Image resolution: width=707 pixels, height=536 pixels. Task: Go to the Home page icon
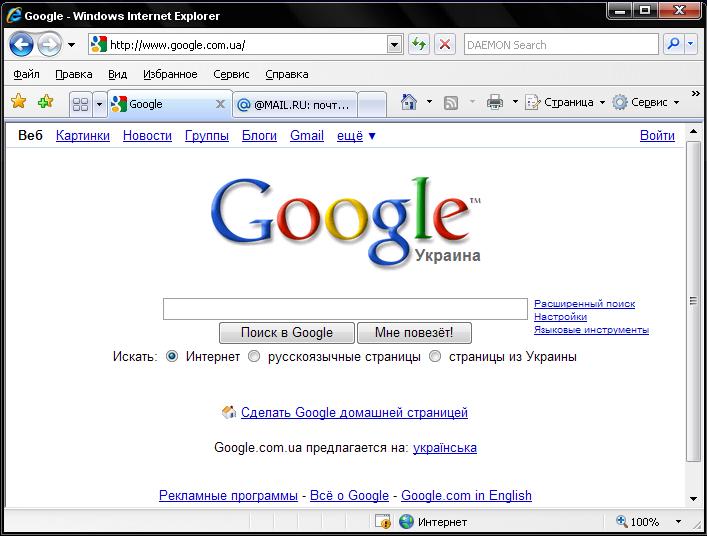(409, 102)
